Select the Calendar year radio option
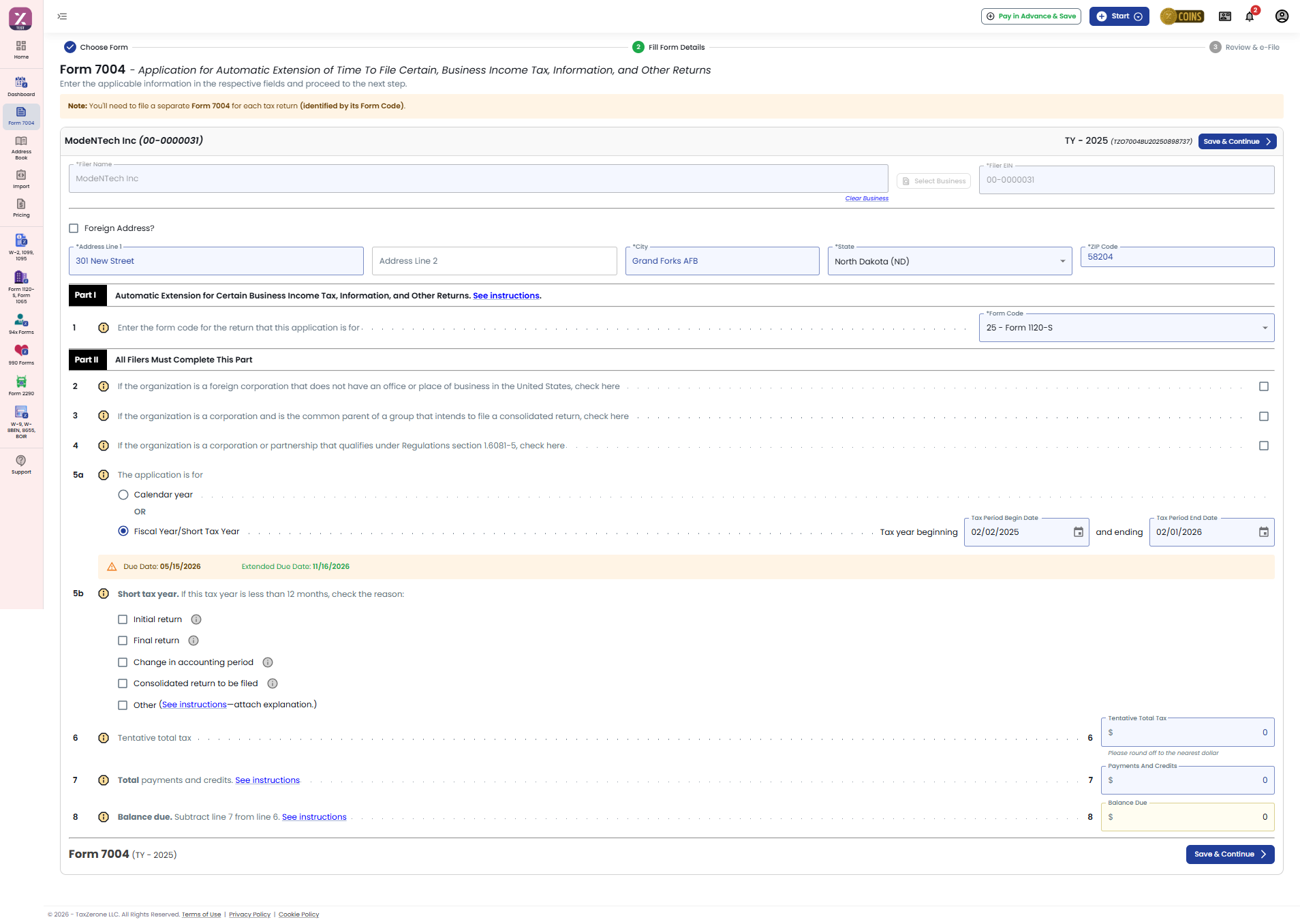1300x924 pixels. point(123,495)
